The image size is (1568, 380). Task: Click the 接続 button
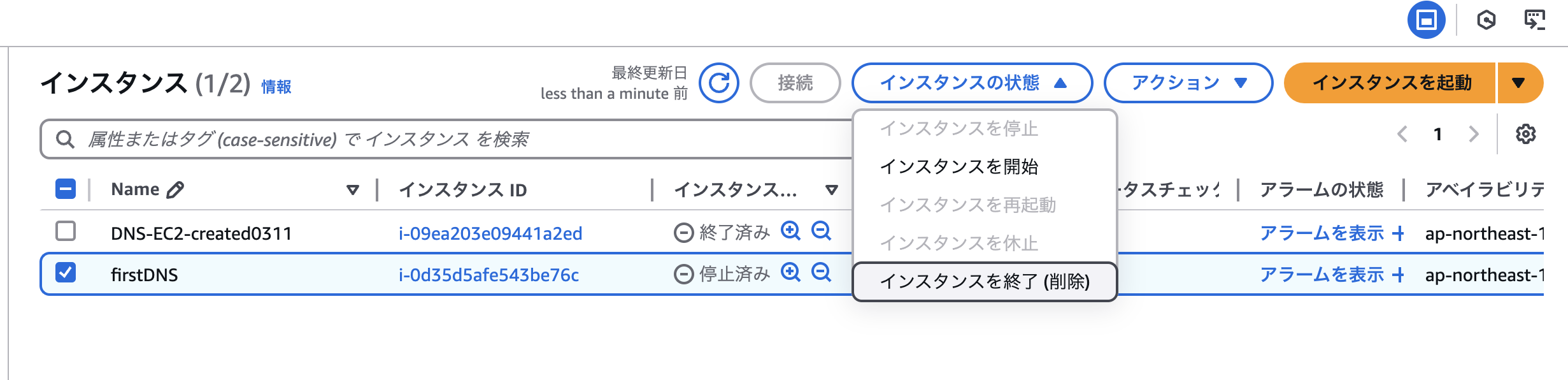tap(795, 82)
